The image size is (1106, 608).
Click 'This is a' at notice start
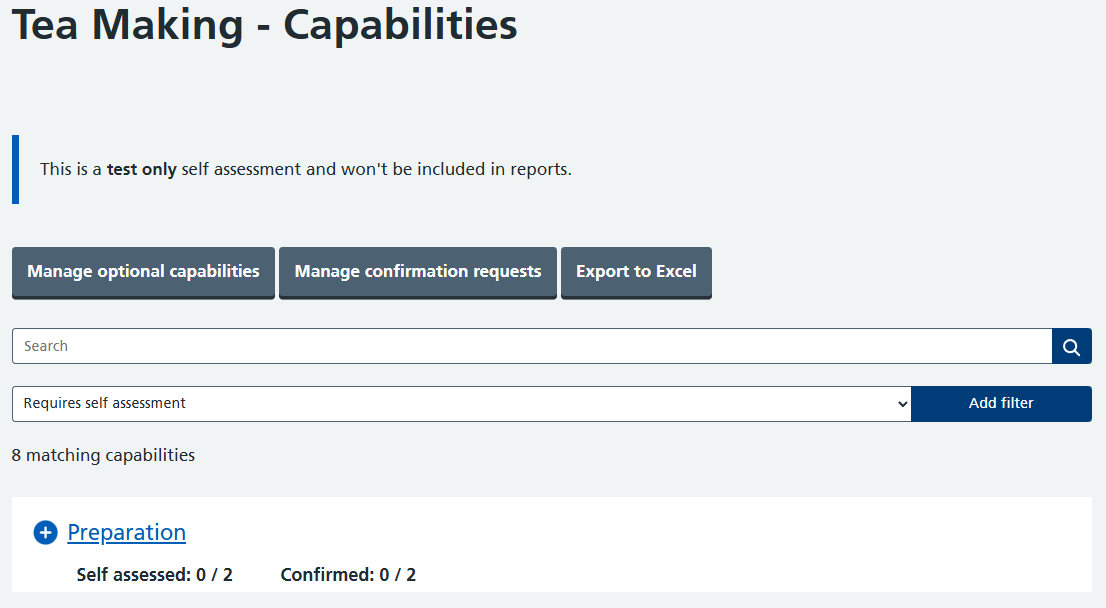(x=70, y=170)
